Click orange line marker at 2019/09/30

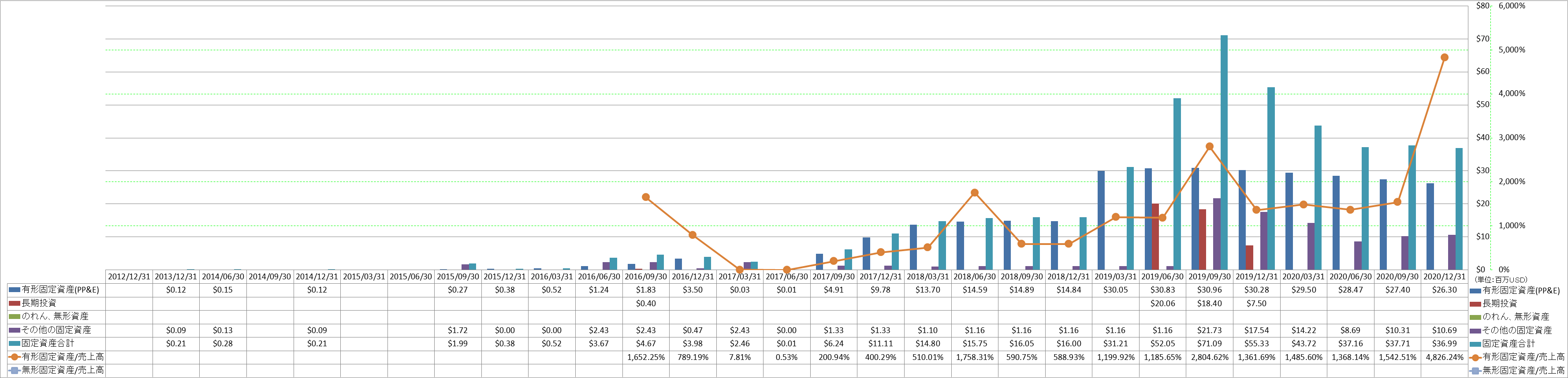(1210, 147)
